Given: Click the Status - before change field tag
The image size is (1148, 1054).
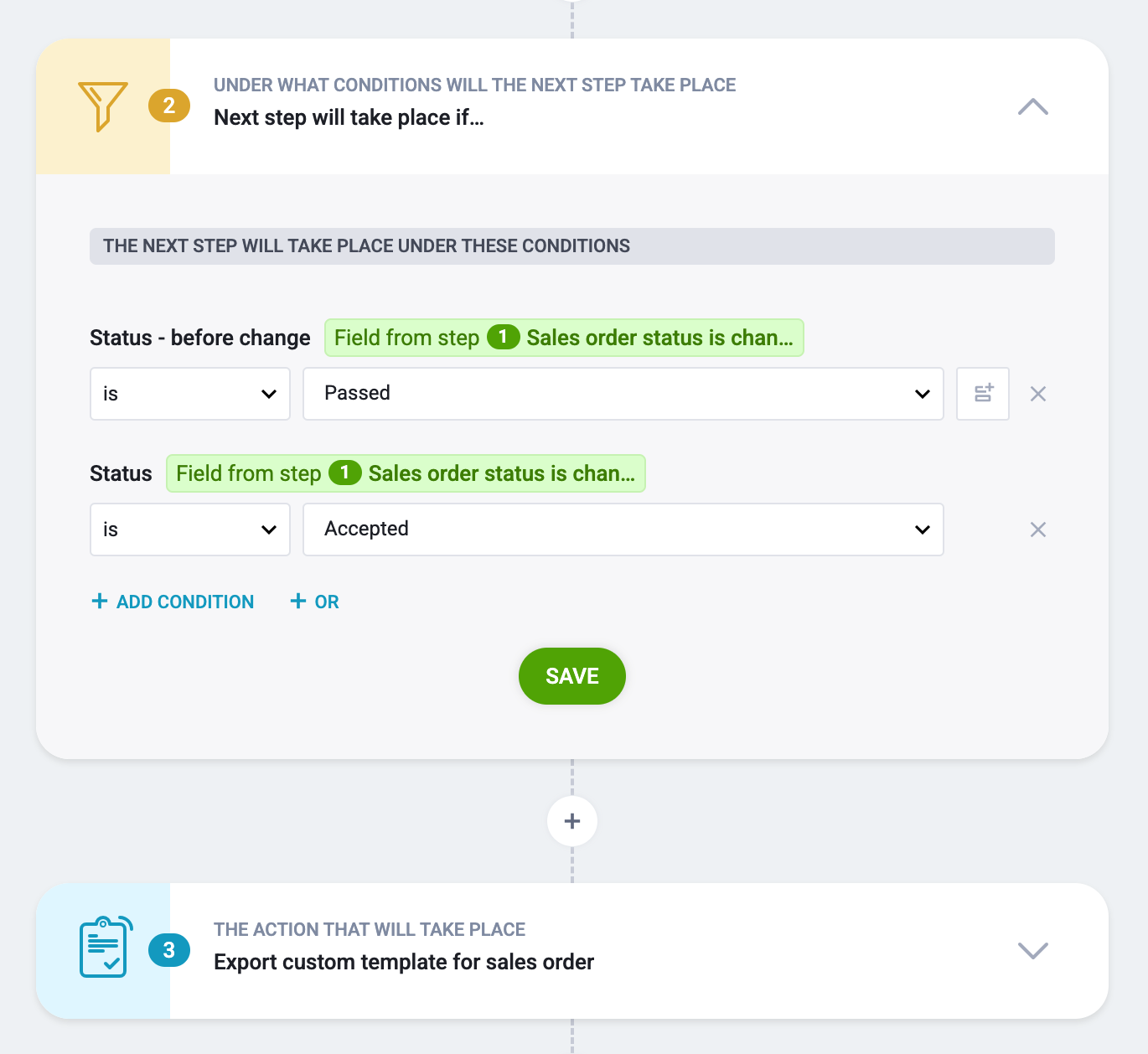Looking at the screenshot, I should [564, 338].
